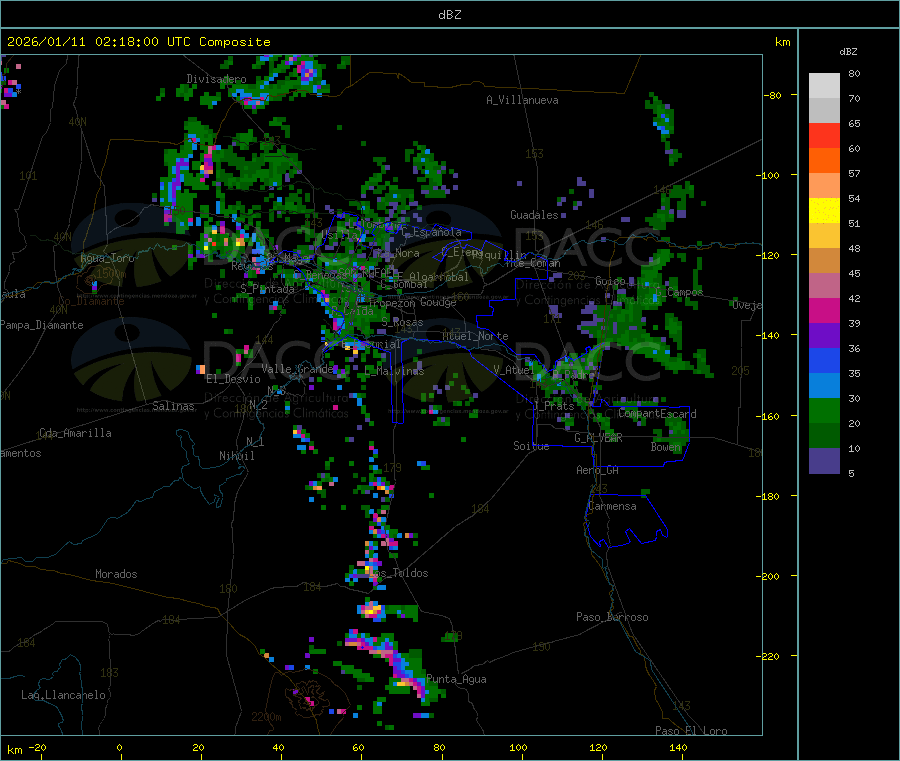The height and width of the screenshot is (761, 900).
Task: Select the 35 dBZ blue color swatch
Action: coord(824,360)
